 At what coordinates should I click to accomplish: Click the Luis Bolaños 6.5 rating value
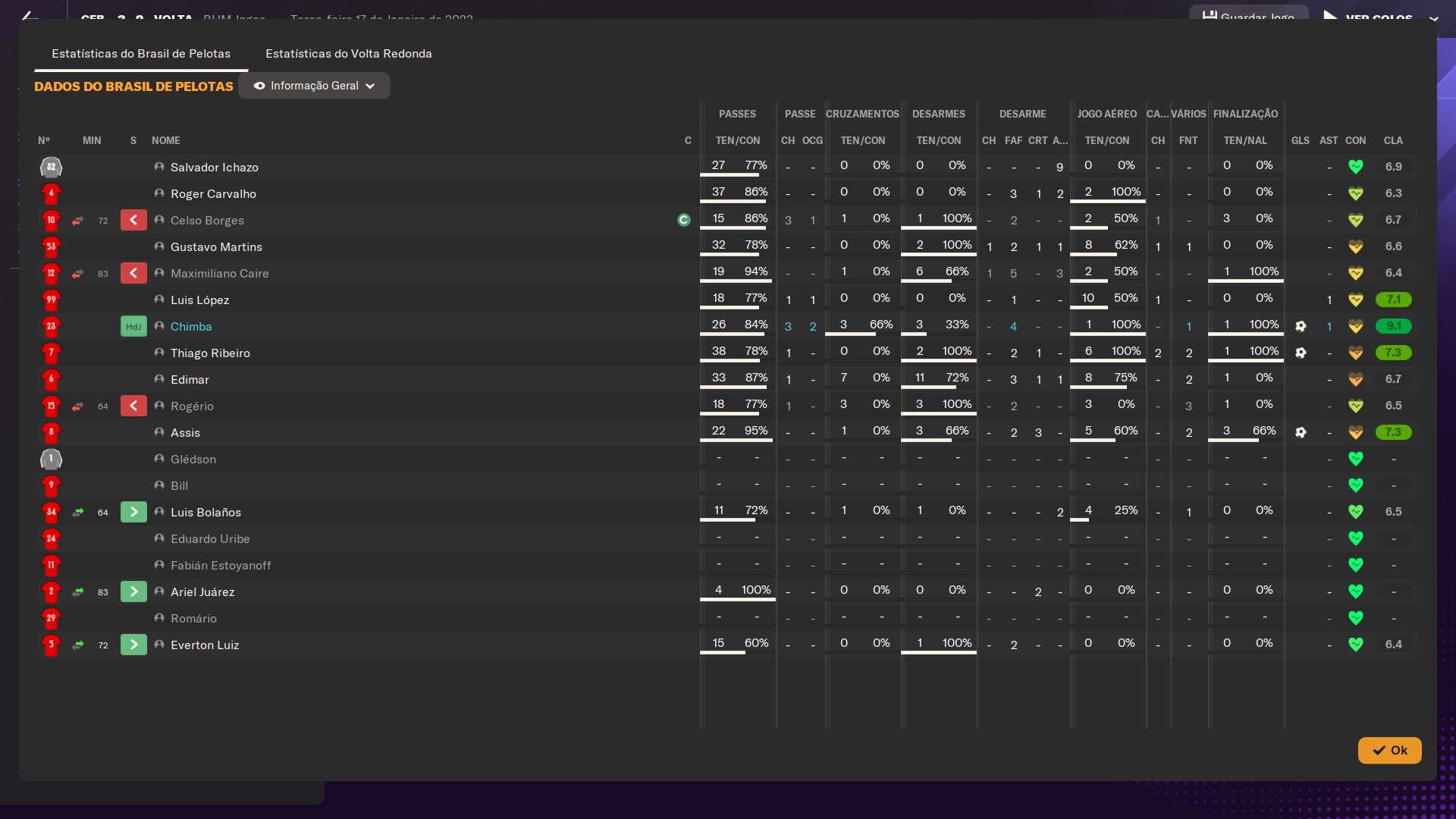[1393, 512]
